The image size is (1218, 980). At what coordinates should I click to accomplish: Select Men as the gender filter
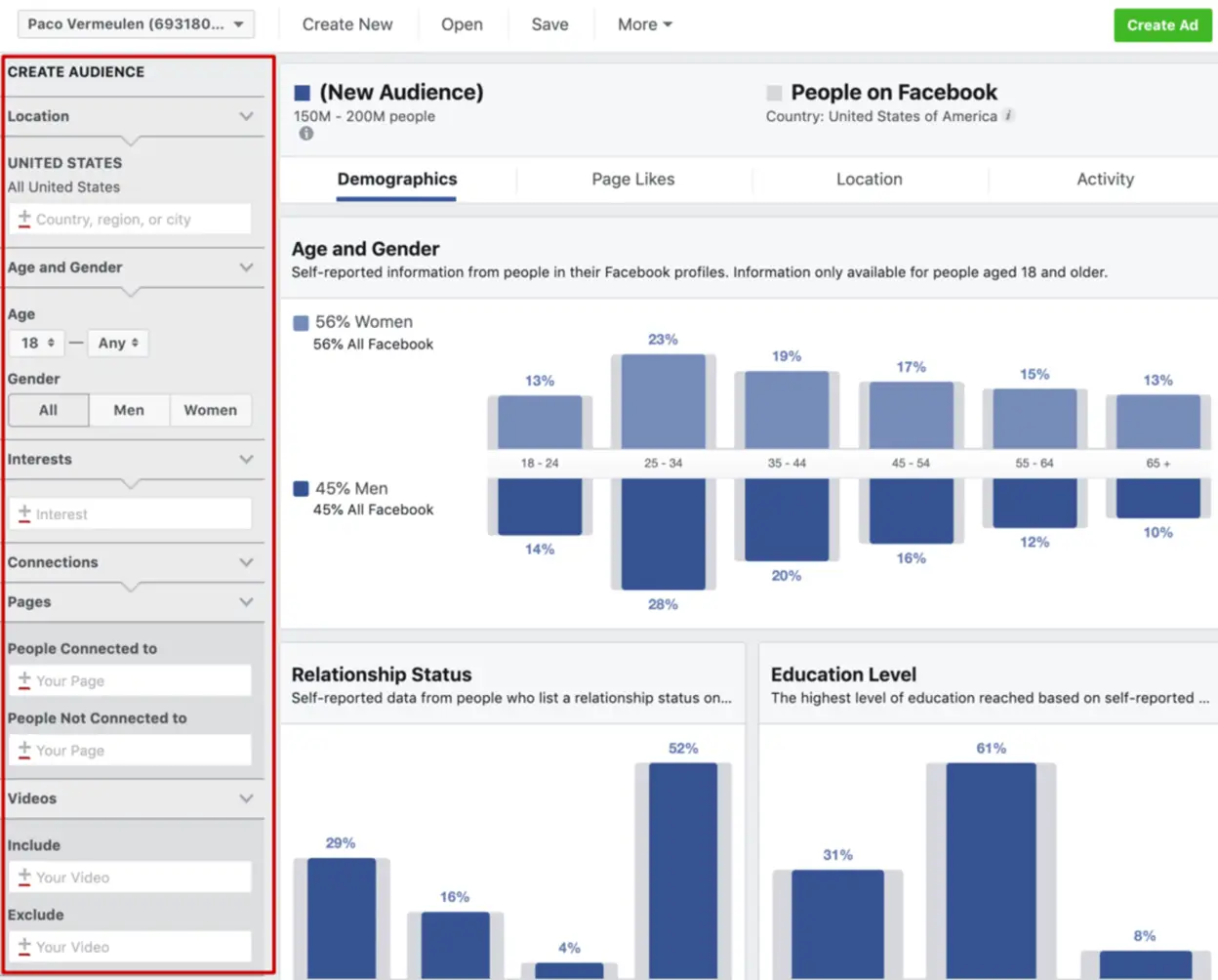coord(129,410)
